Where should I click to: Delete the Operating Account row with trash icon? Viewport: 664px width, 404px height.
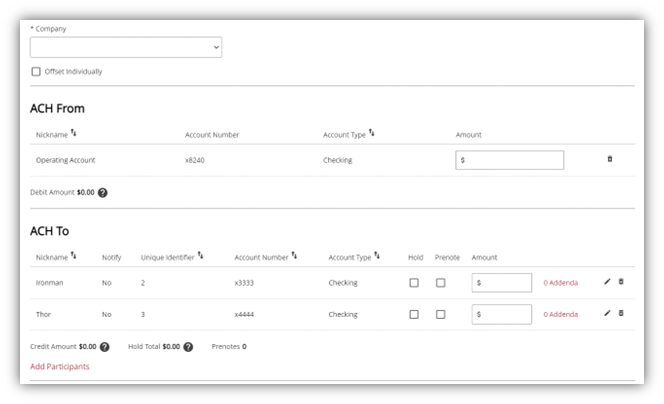(610, 159)
